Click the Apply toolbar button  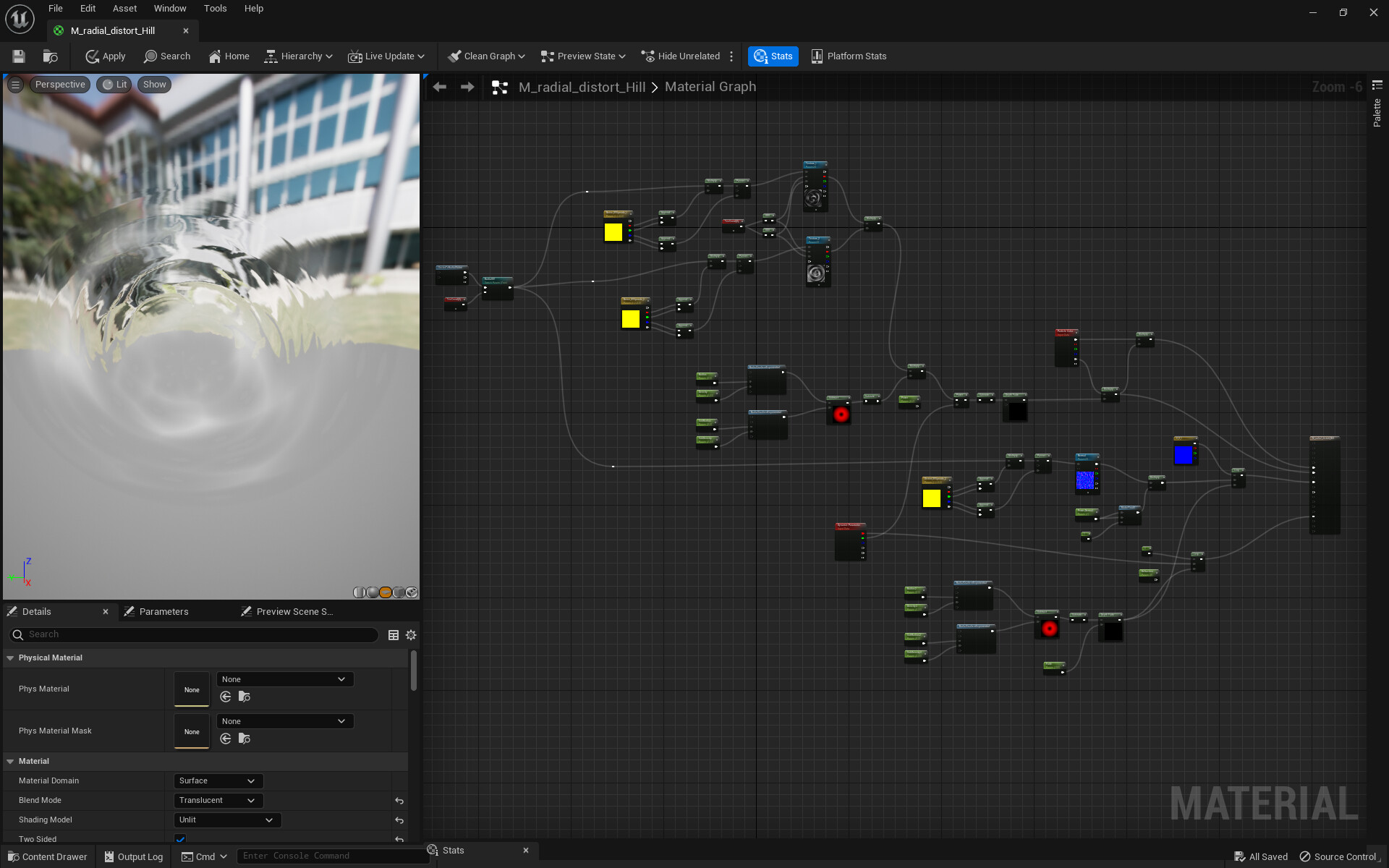tap(106, 56)
